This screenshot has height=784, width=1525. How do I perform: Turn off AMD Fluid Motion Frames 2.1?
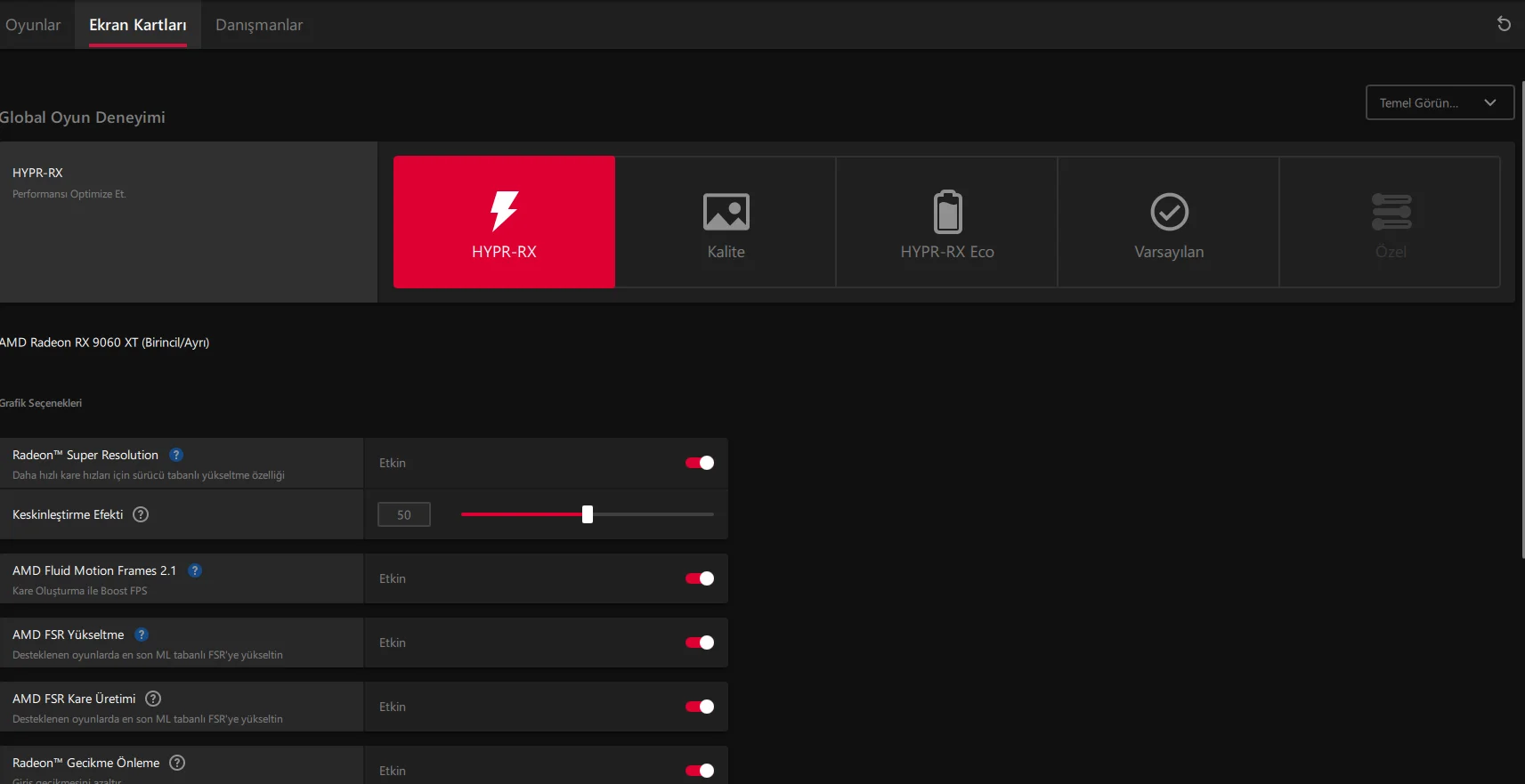tap(700, 578)
